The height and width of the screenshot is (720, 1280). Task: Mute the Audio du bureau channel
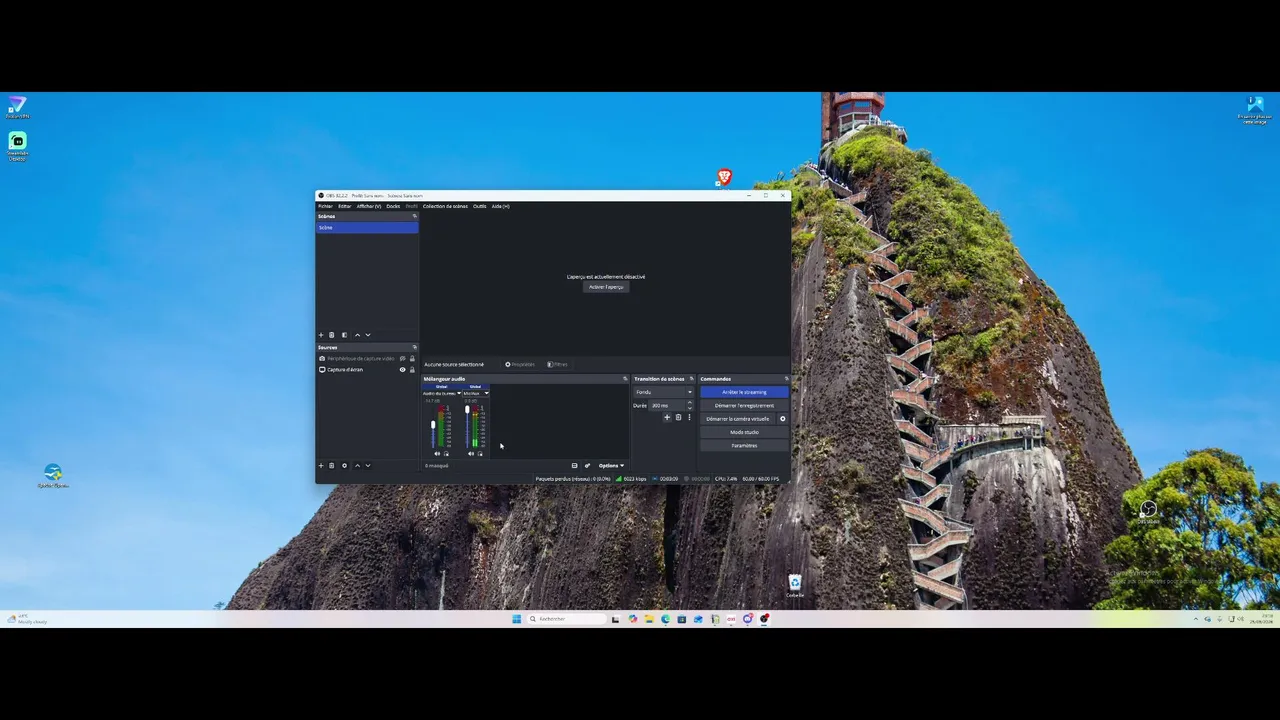pos(437,454)
